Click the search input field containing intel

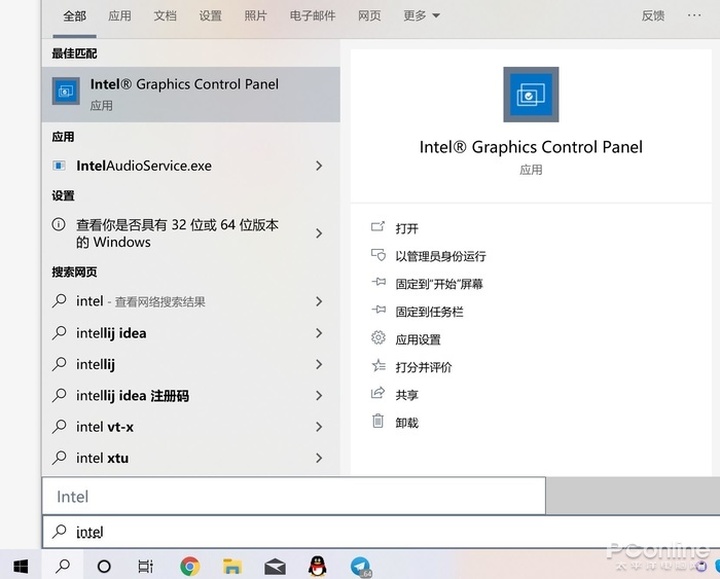pyautogui.click(x=381, y=532)
